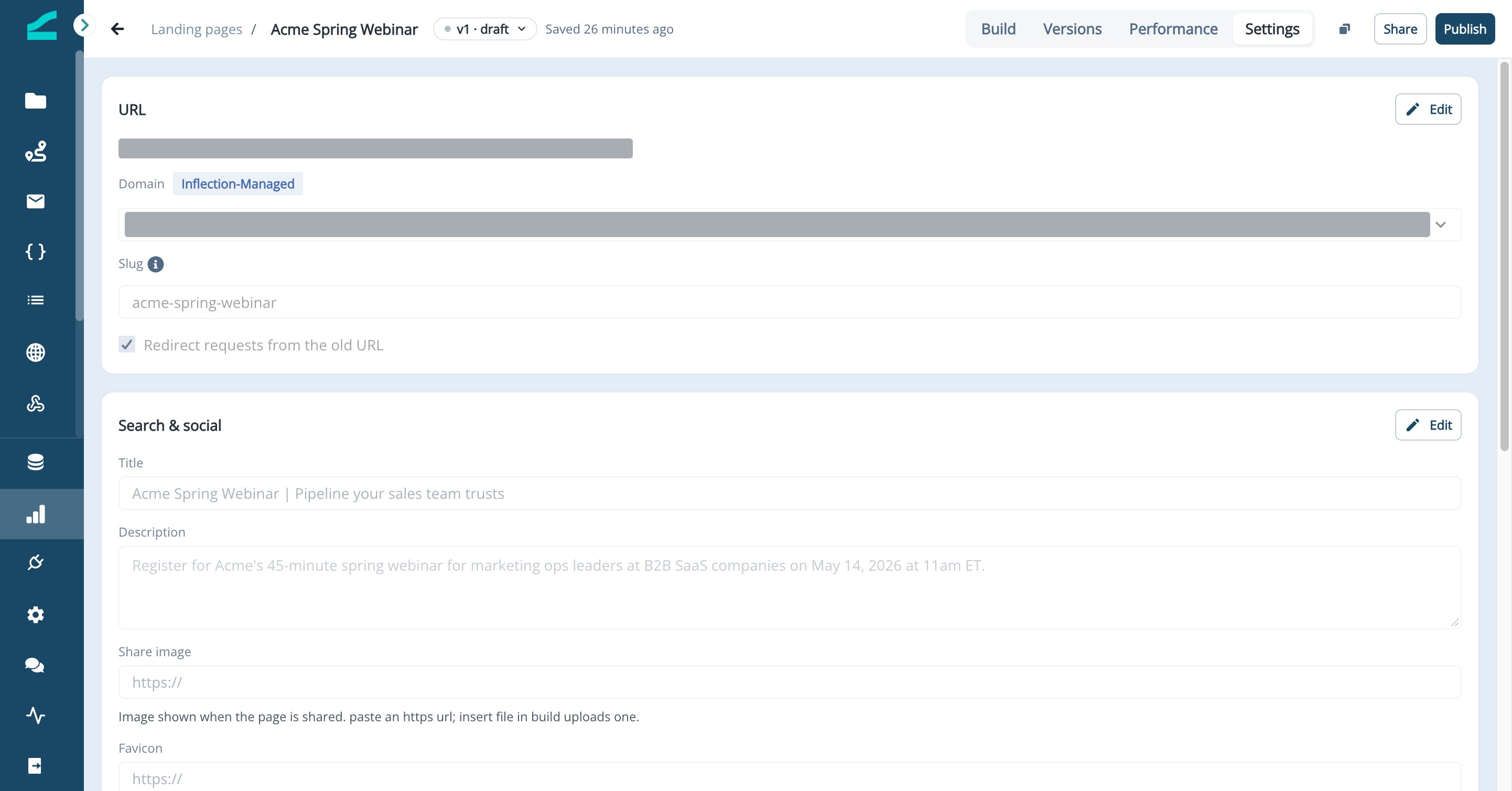Open the email envelope icon in the sidebar
The height and width of the screenshot is (791, 1512).
[x=35, y=201]
